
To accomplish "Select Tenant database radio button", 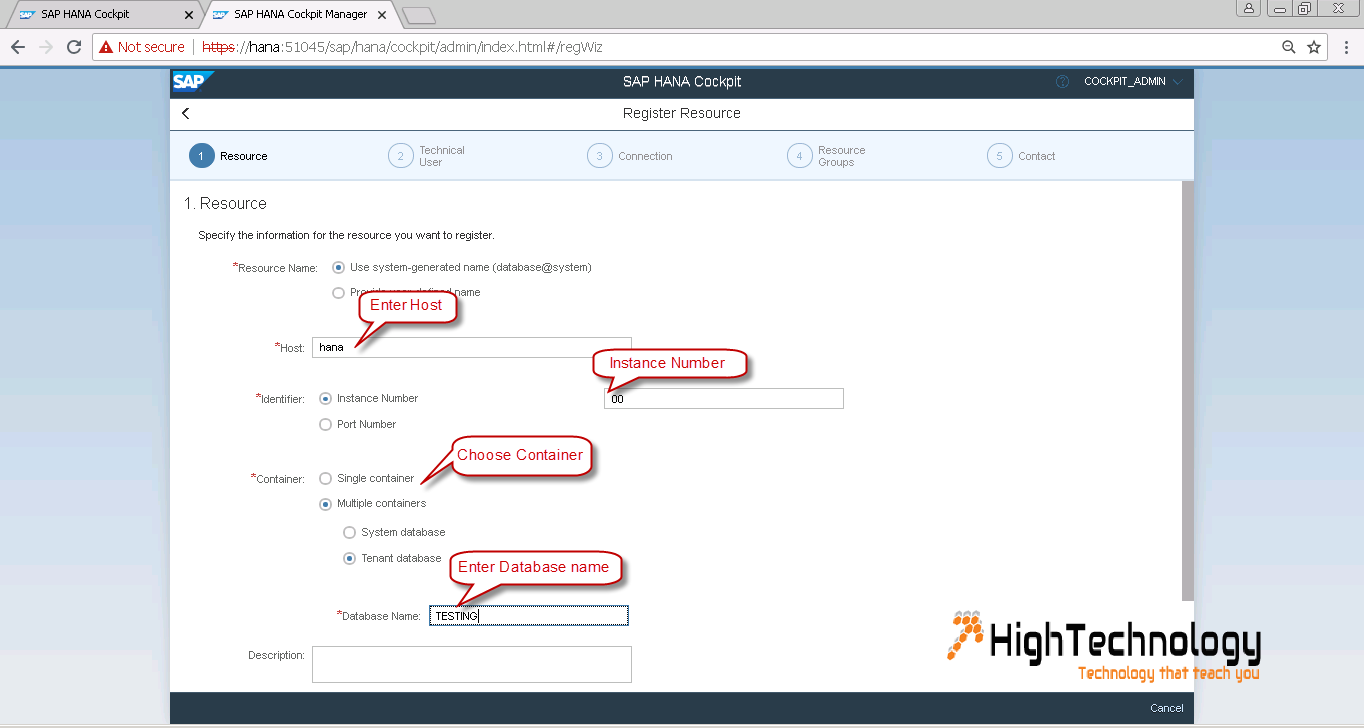I will [x=349, y=559].
